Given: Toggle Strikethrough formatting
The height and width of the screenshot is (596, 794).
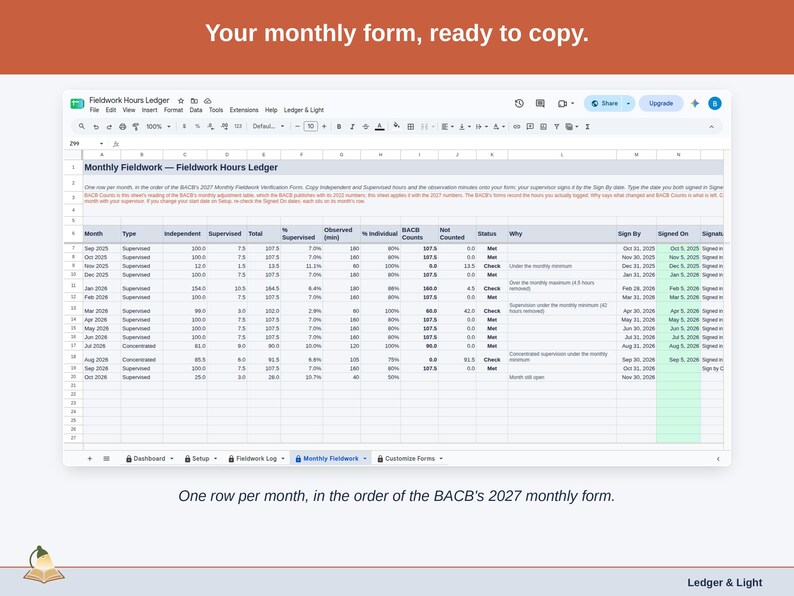Looking at the screenshot, I should point(366,127).
